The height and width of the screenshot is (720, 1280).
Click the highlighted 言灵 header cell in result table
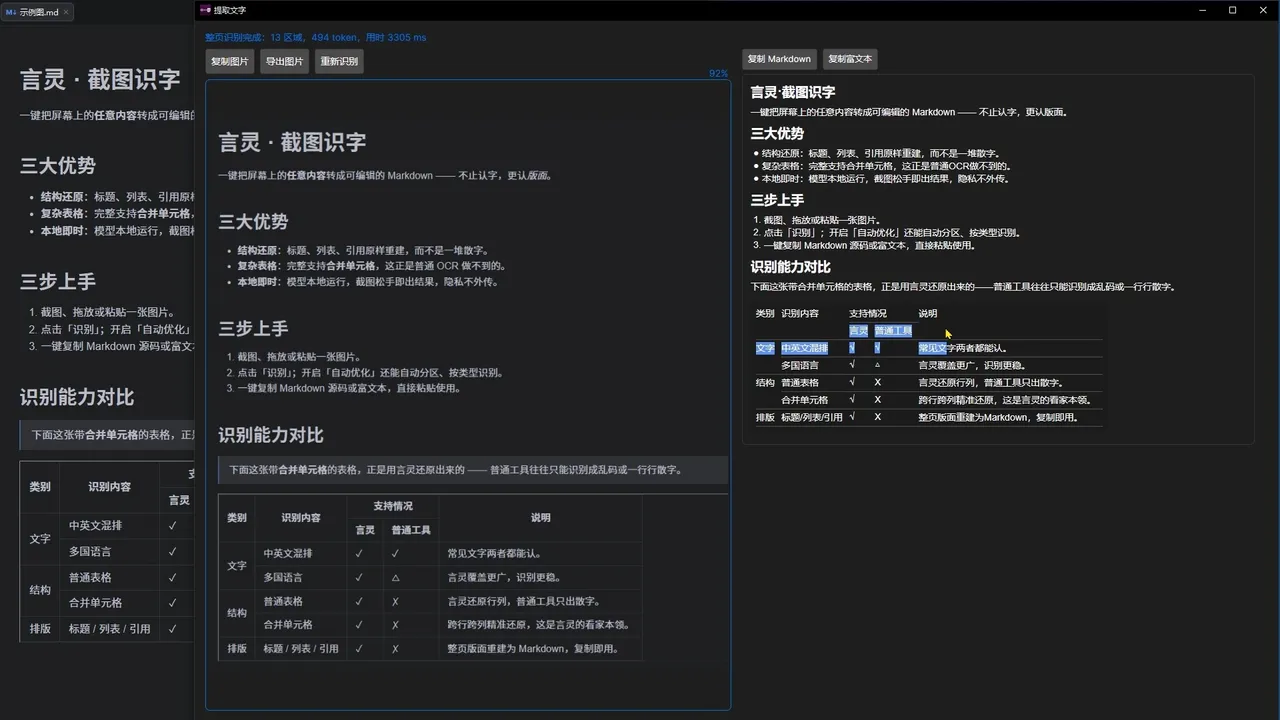click(x=858, y=331)
